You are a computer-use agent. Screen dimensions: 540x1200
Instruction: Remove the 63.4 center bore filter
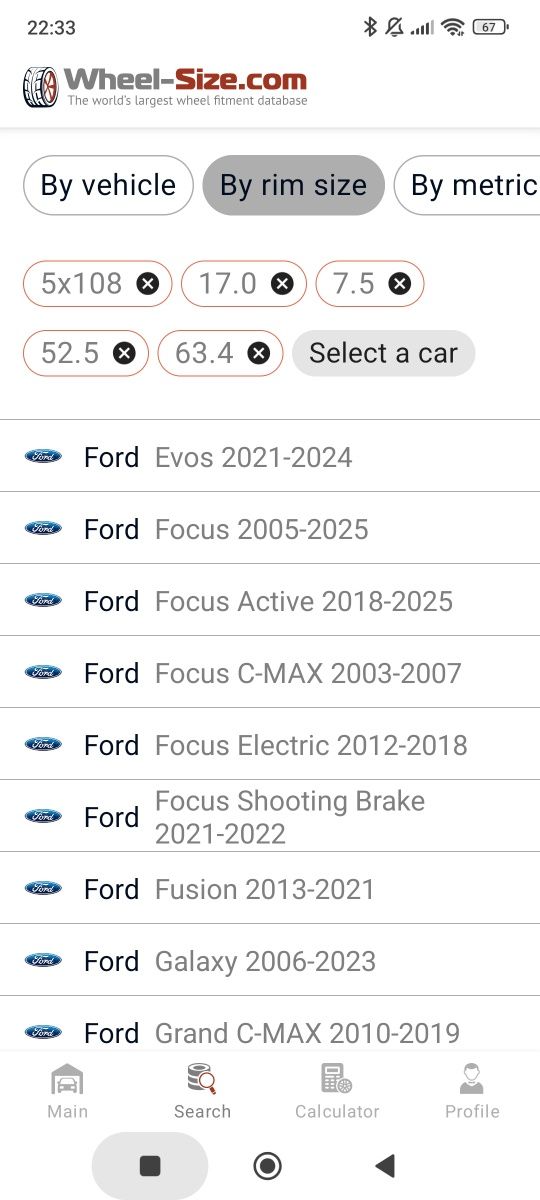[259, 353]
